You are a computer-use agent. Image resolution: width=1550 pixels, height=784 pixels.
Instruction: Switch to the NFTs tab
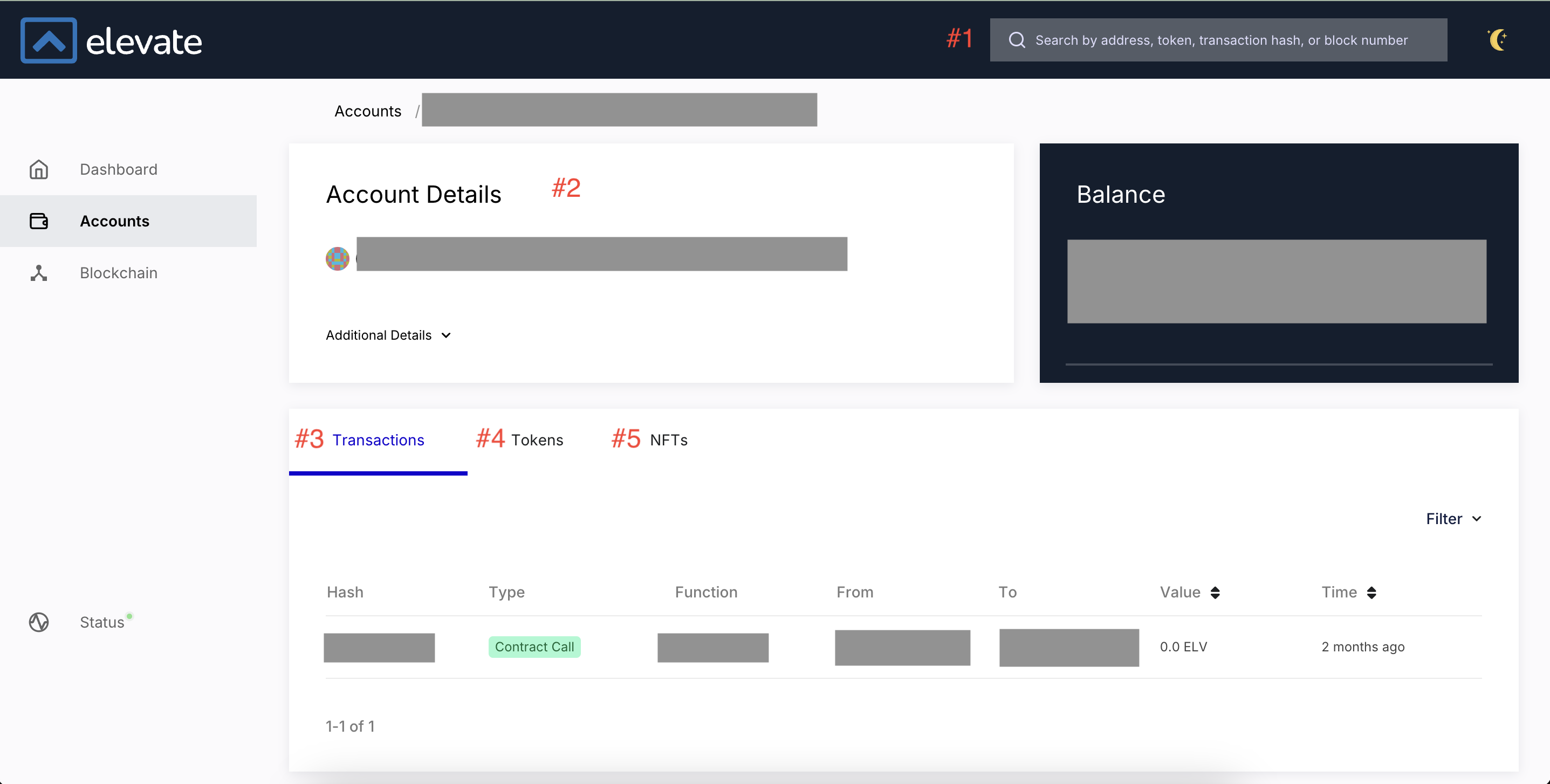(669, 441)
